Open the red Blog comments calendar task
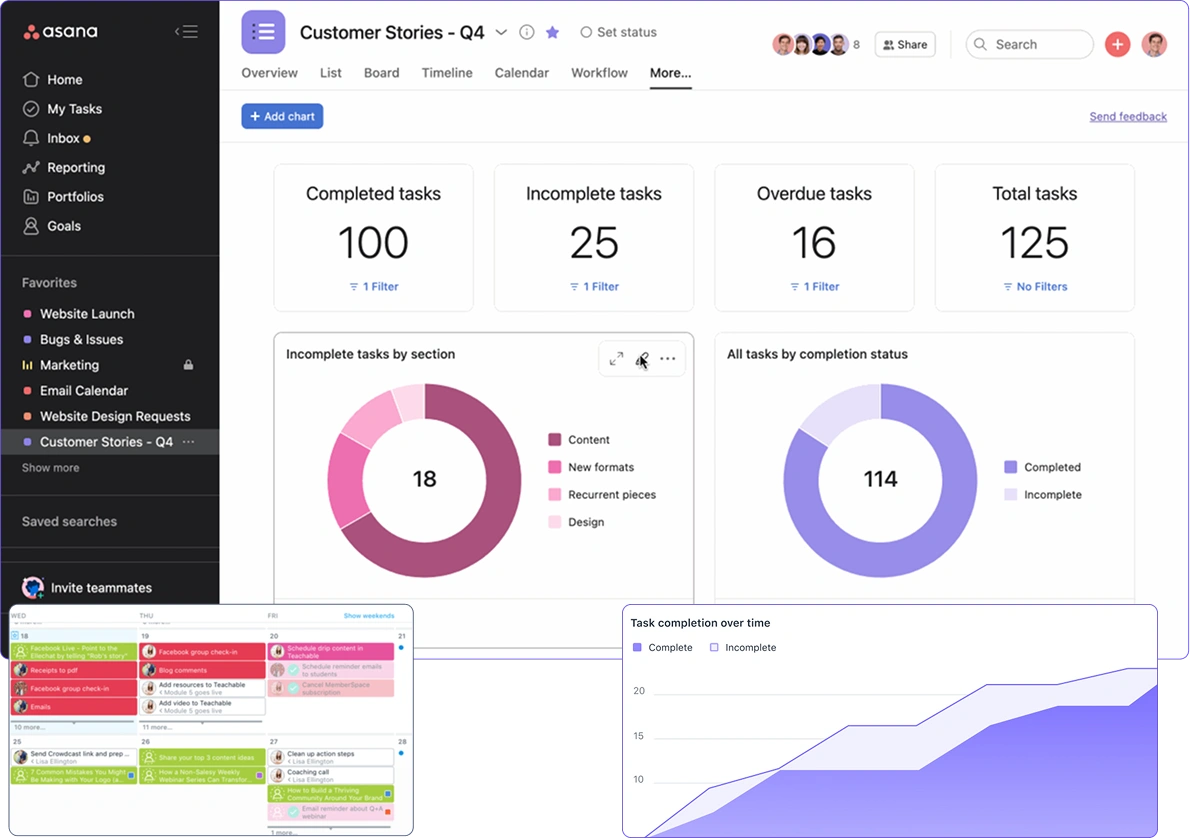 (202, 670)
